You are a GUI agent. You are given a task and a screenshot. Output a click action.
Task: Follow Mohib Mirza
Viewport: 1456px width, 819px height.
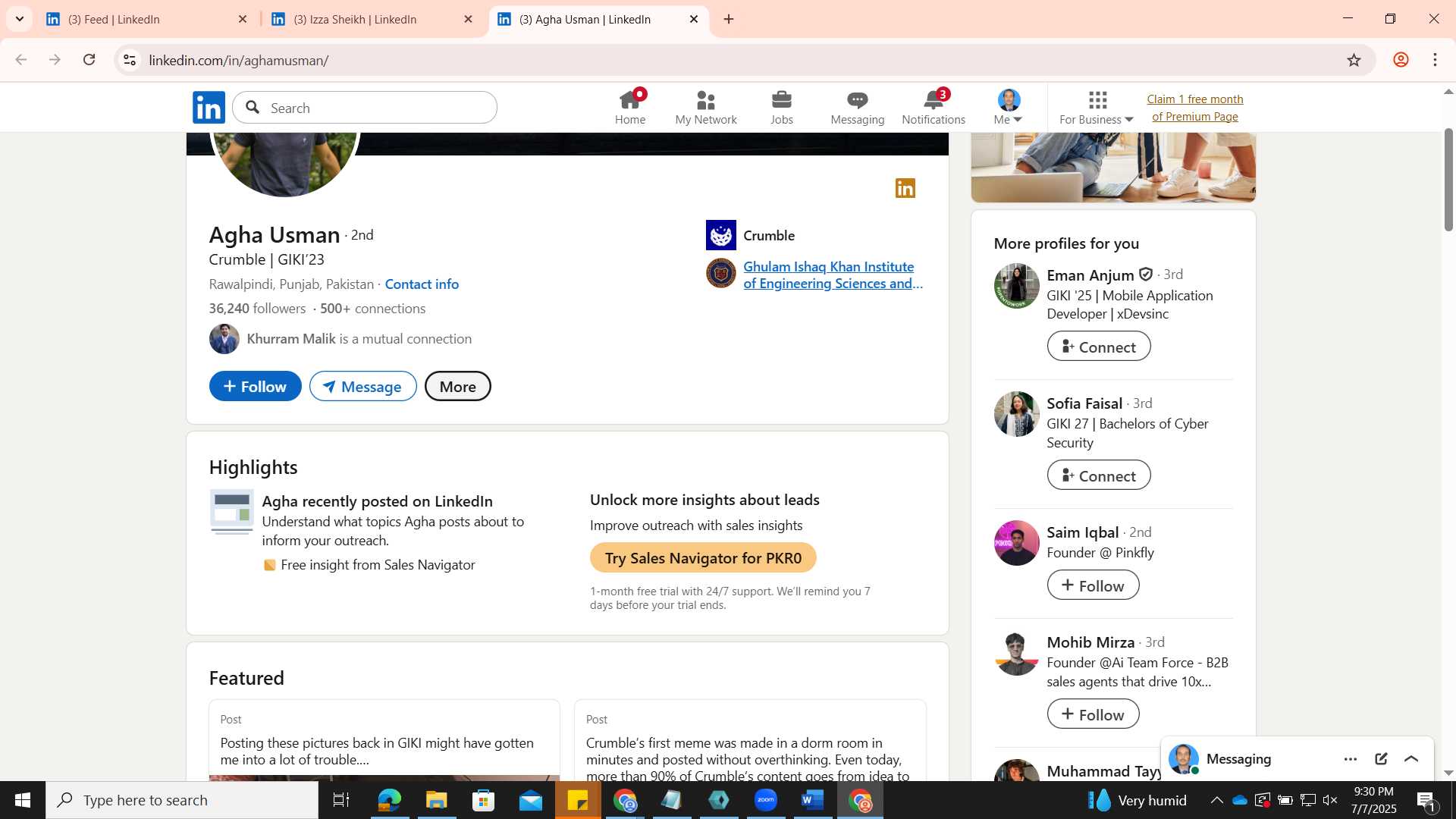coord(1093,714)
